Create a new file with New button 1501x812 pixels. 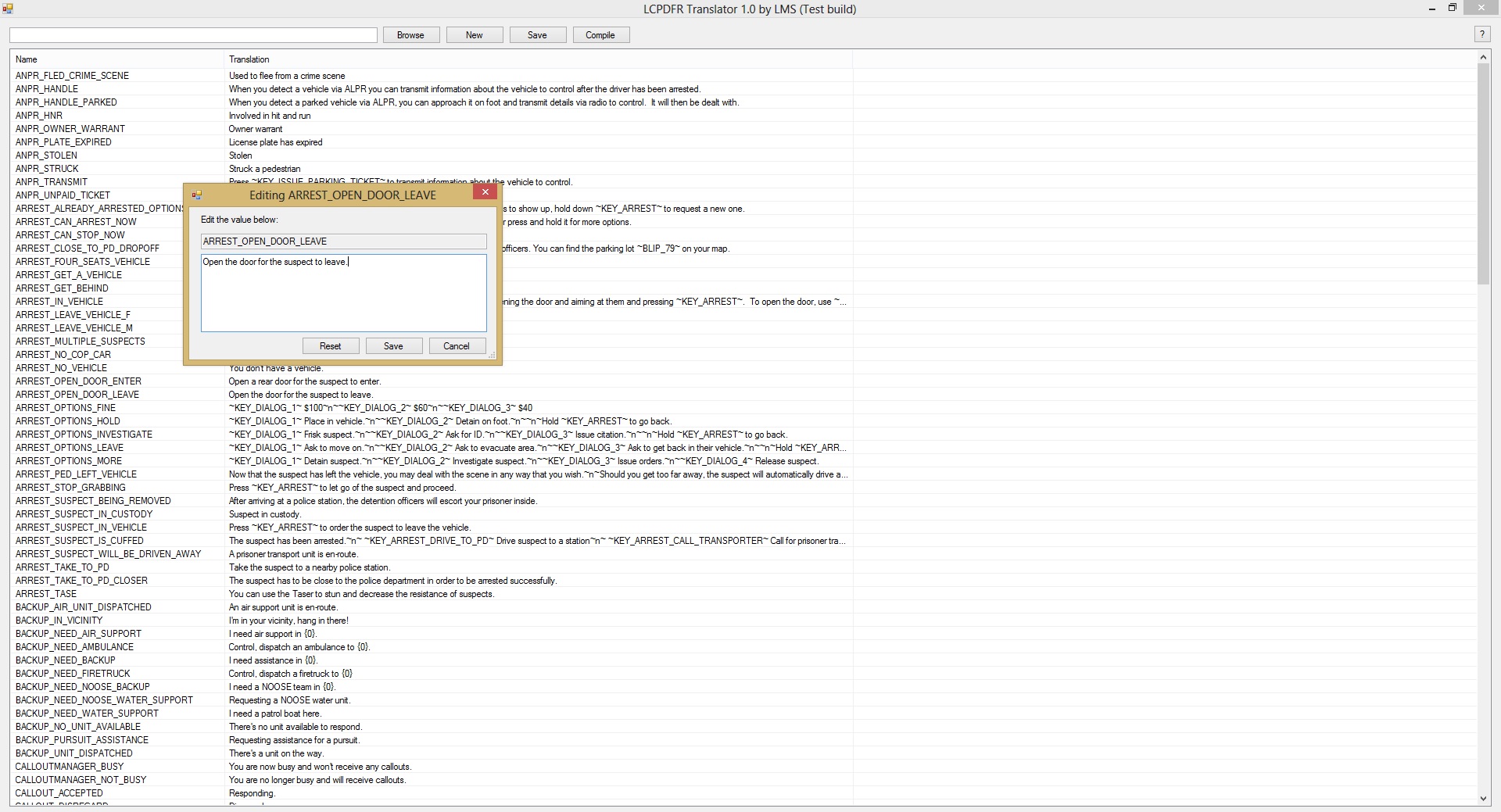pyautogui.click(x=474, y=35)
